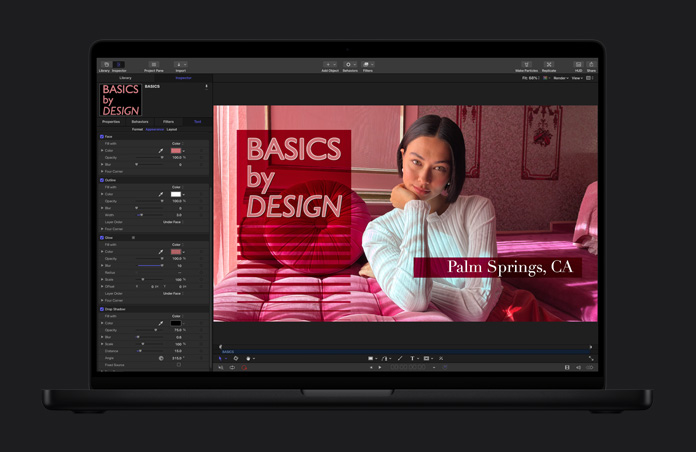Click the BASICS text preview thumbnail
This screenshot has height=452, width=696.
pos(120,99)
